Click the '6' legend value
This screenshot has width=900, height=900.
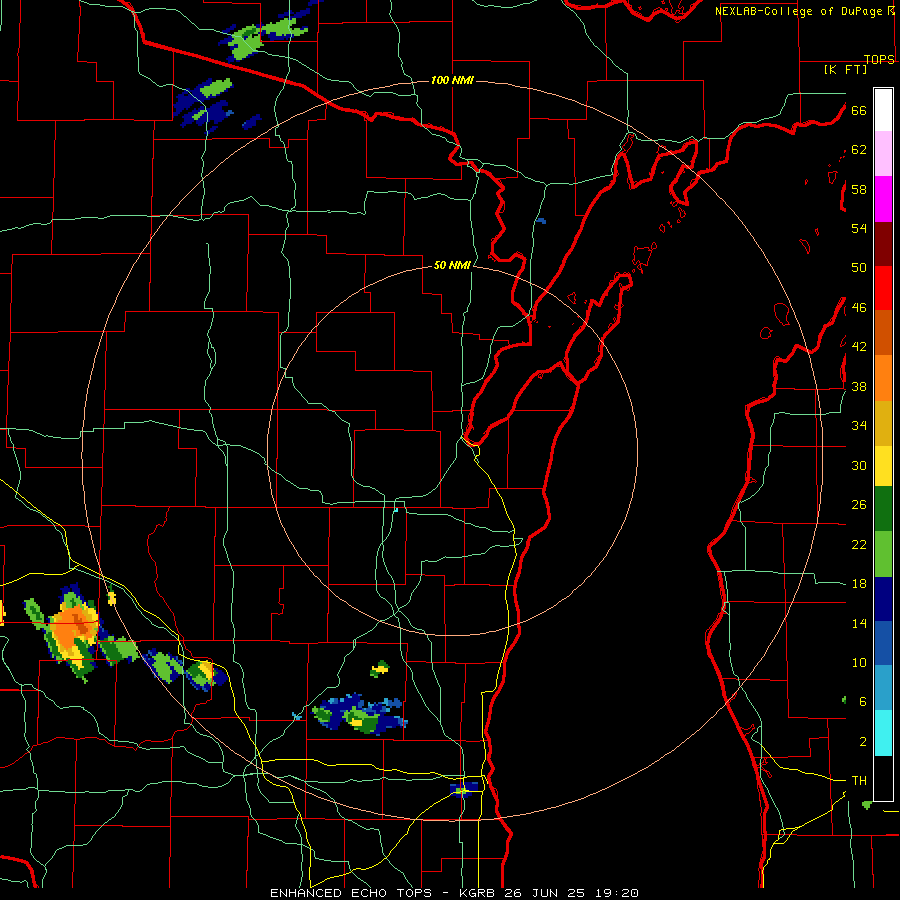coord(863,702)
